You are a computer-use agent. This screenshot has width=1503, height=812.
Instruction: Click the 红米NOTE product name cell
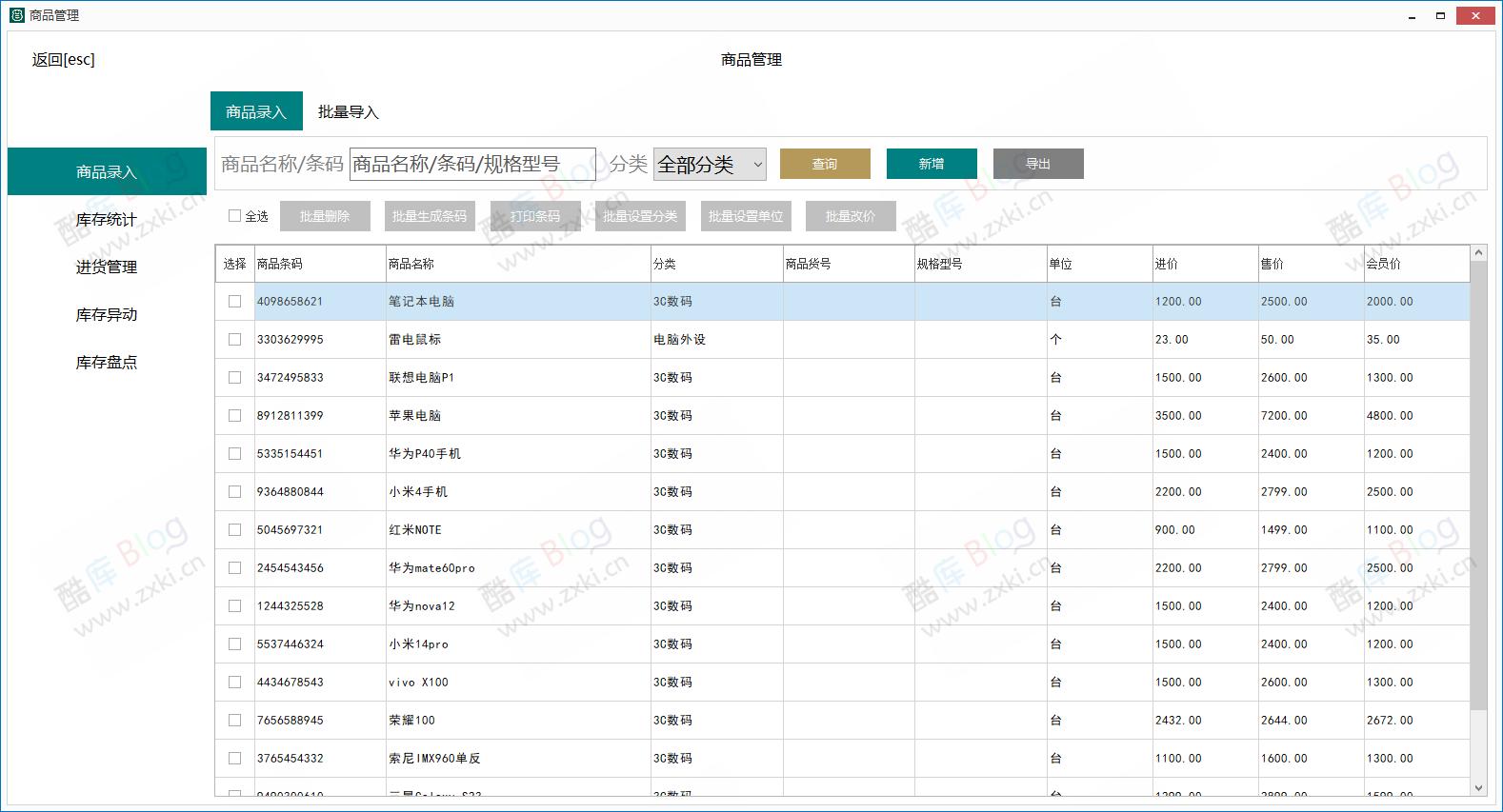coord(518,530)
